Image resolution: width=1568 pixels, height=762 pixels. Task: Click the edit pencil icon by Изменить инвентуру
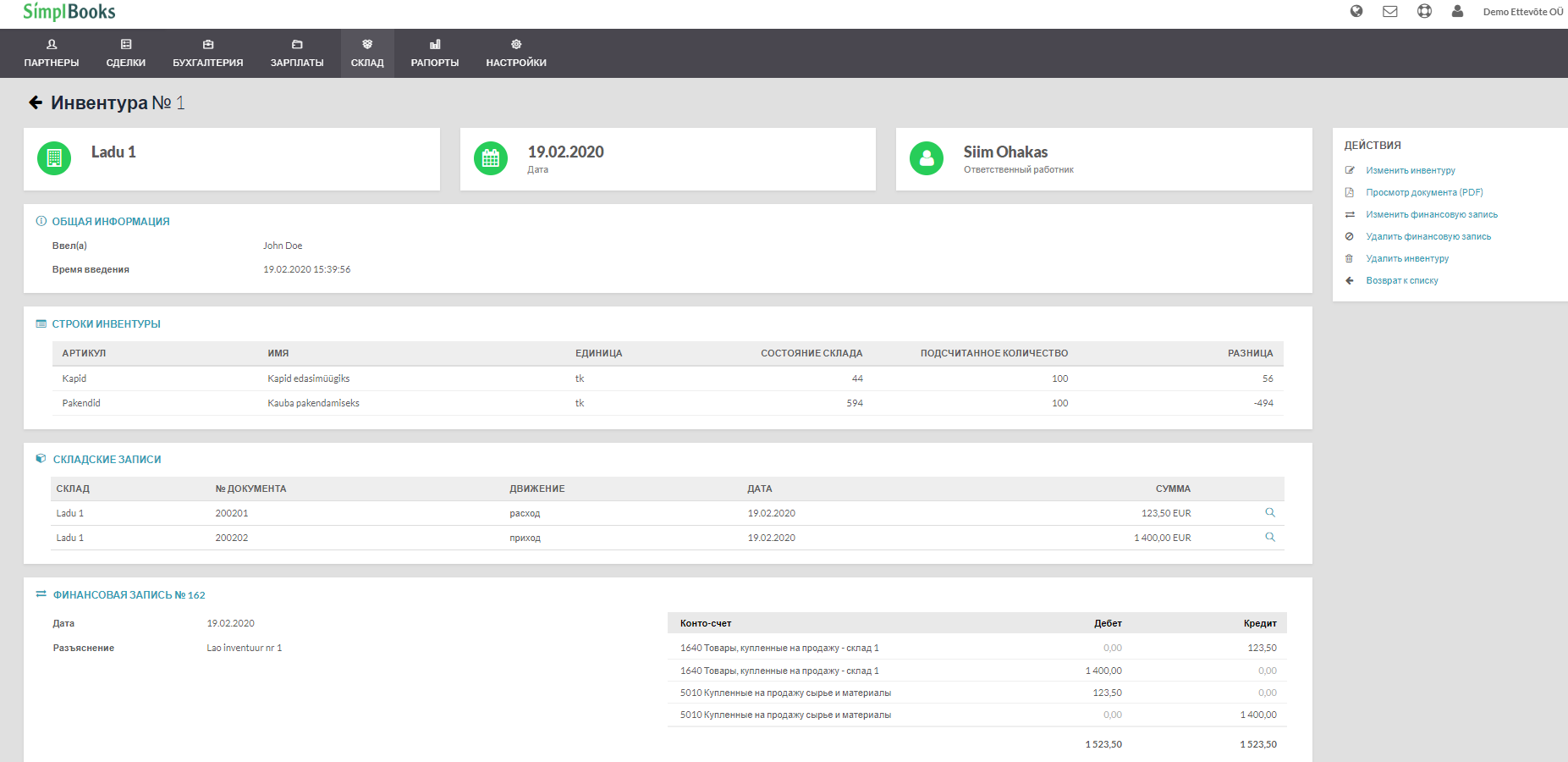1350,170
